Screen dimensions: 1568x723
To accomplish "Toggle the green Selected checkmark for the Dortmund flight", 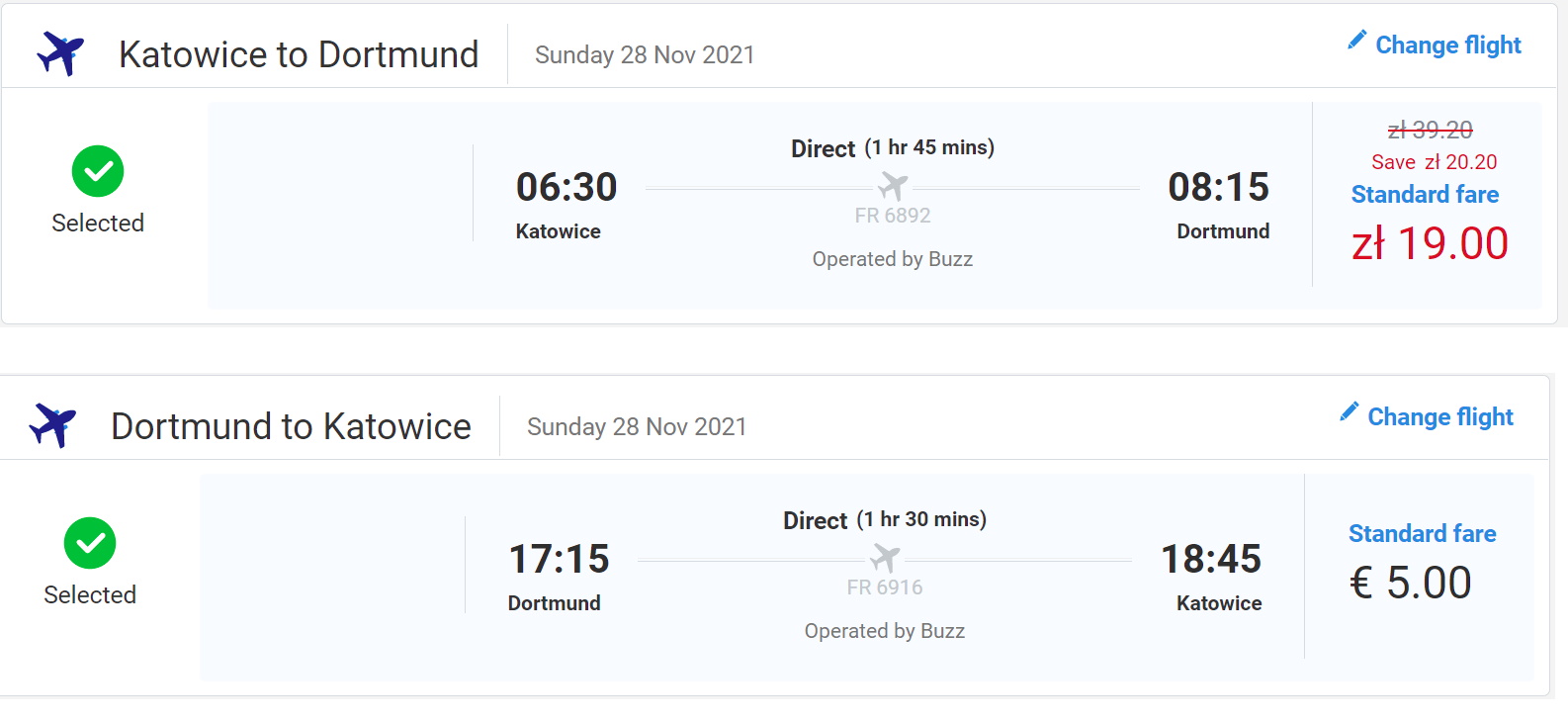I will tap(90, 543).
